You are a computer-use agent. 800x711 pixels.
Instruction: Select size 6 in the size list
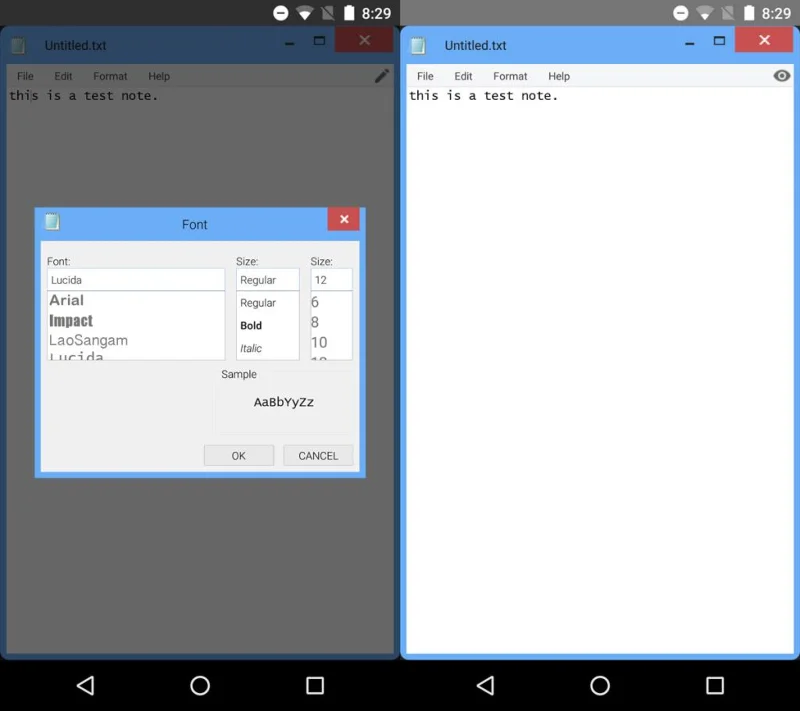click(315, 302)
